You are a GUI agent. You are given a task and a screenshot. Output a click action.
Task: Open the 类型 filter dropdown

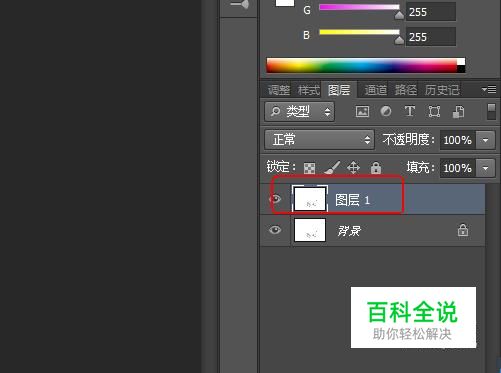point(299,111)
